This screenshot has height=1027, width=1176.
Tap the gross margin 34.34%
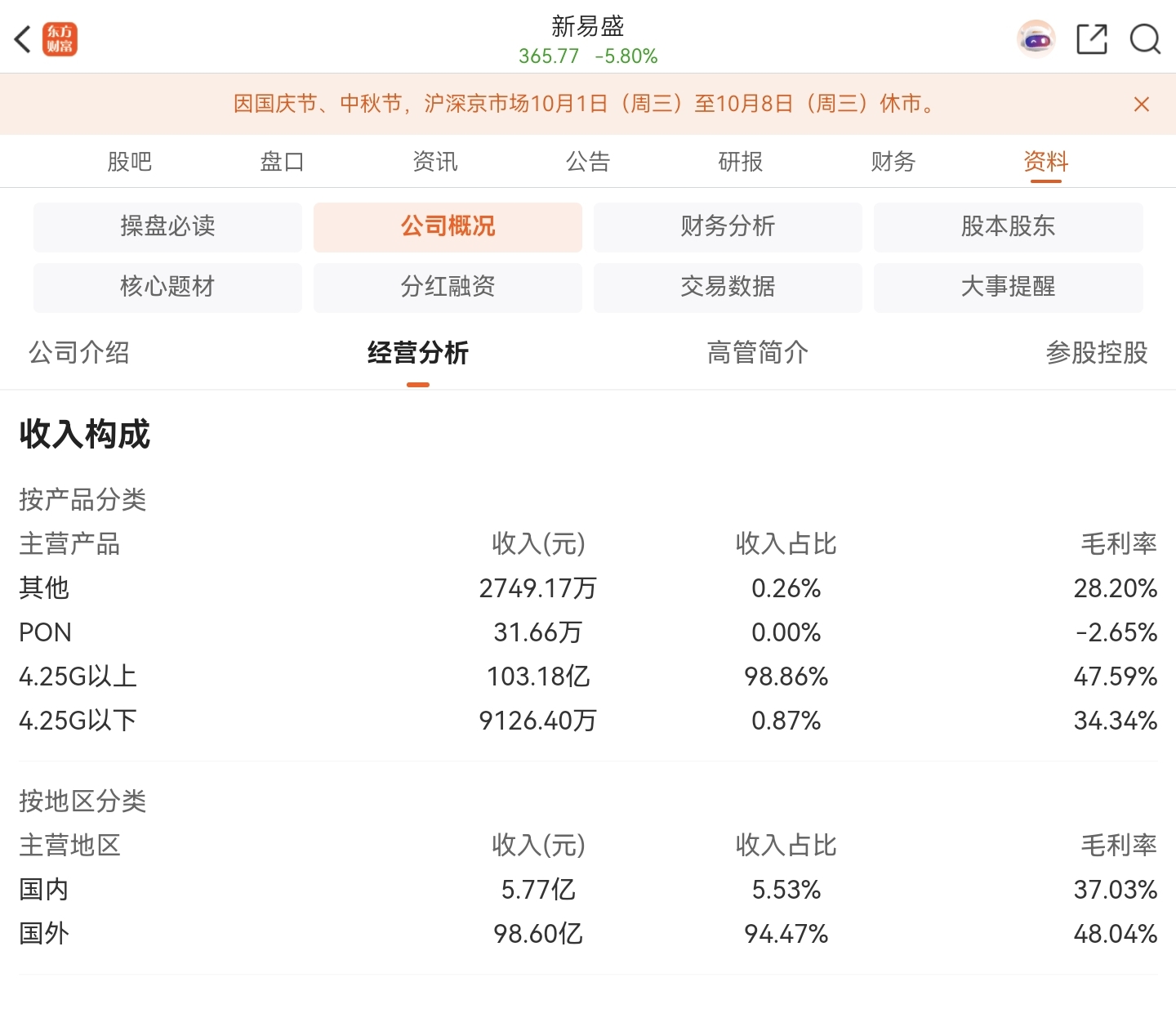(x=1116, y=721)
